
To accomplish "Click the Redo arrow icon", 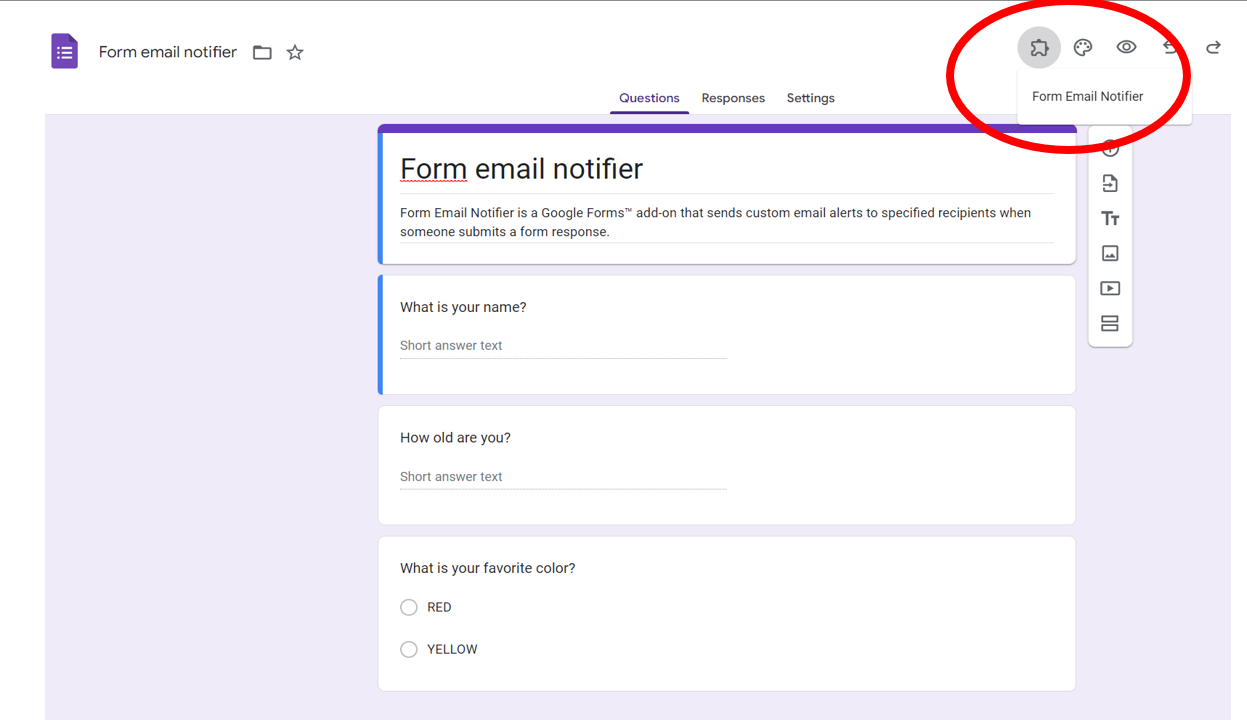I will (x=1213, y=47).
